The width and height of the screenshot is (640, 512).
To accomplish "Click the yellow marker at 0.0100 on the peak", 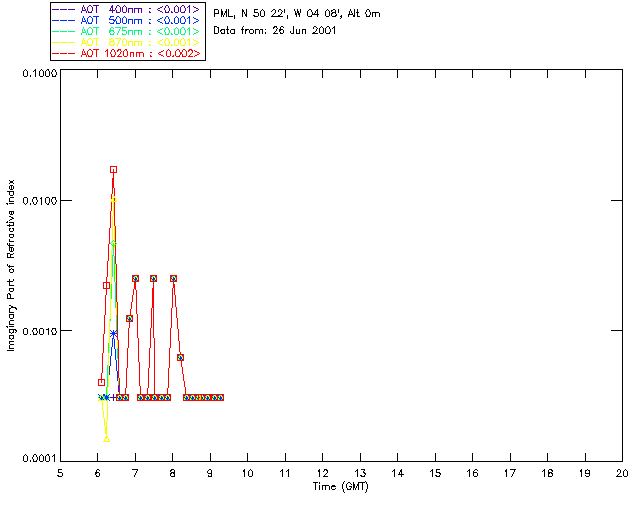I will pos(113,200).
